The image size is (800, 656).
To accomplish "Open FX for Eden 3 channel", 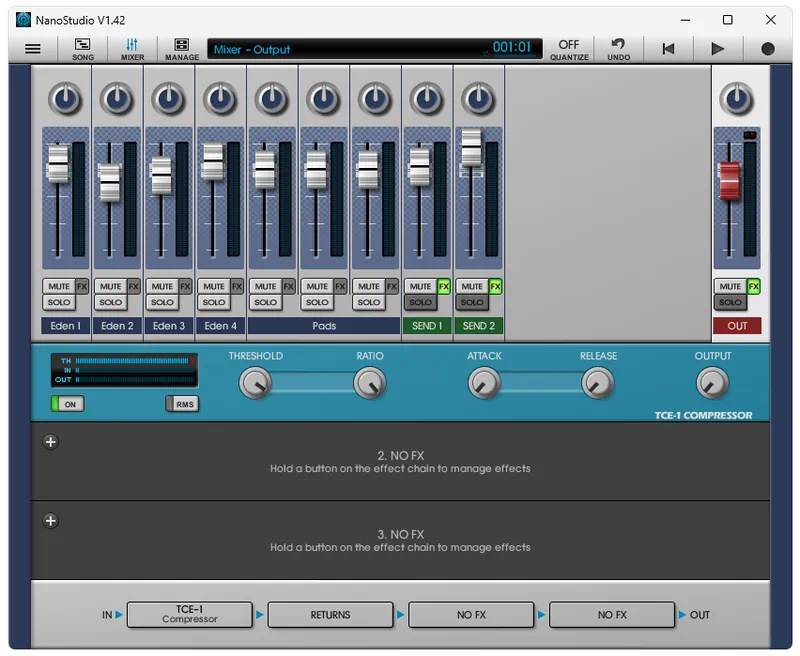I will pyautogui.click(x=185, y=286).
